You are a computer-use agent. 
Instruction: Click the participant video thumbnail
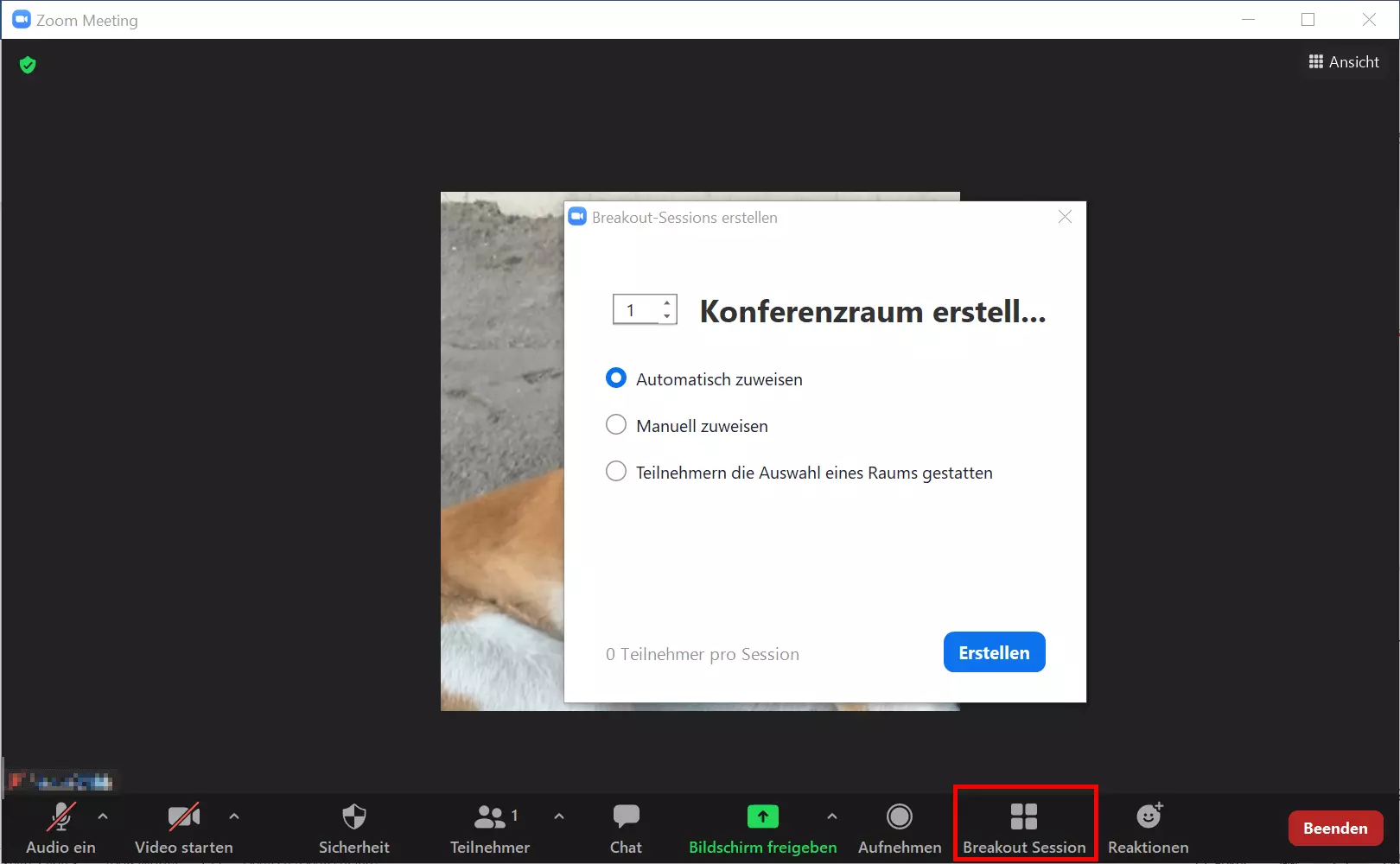[502, 452]
